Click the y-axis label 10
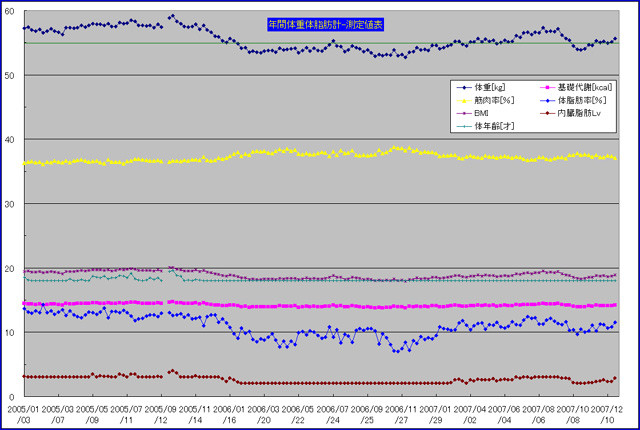The image size is (640, 430). (x=9, y=332)
